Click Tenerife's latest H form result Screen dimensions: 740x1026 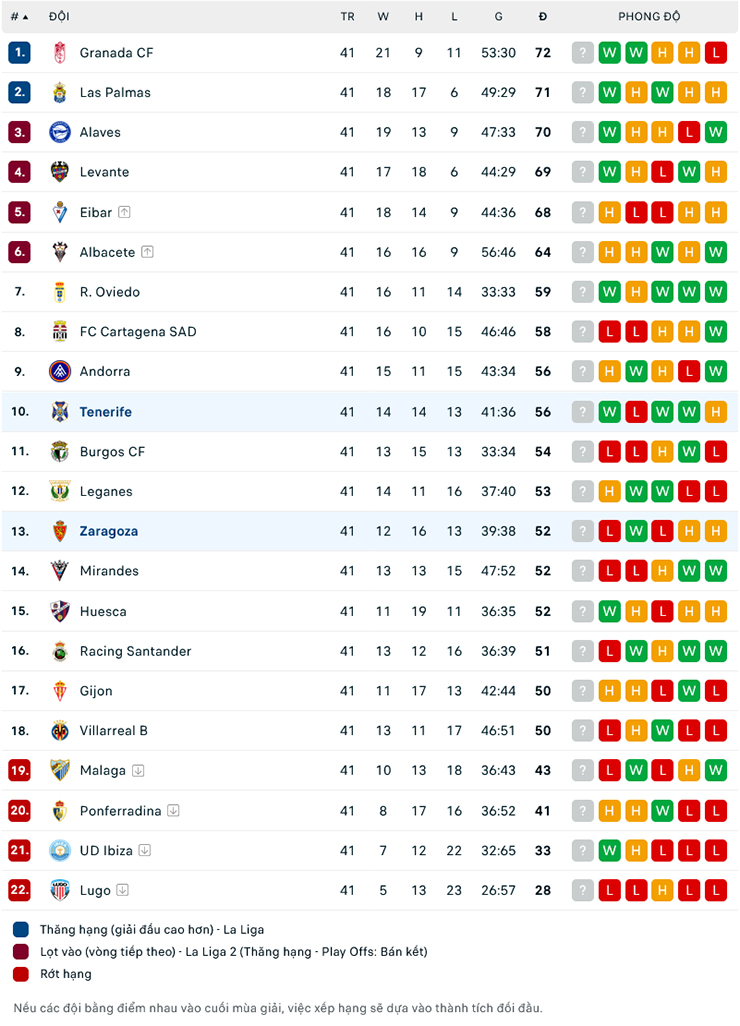[716, 412]
